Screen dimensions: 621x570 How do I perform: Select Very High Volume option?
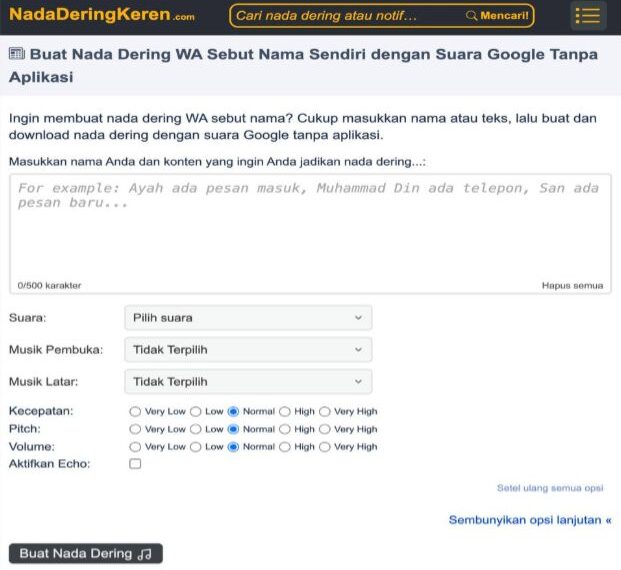pyautogui.click(x=325, y=447)
